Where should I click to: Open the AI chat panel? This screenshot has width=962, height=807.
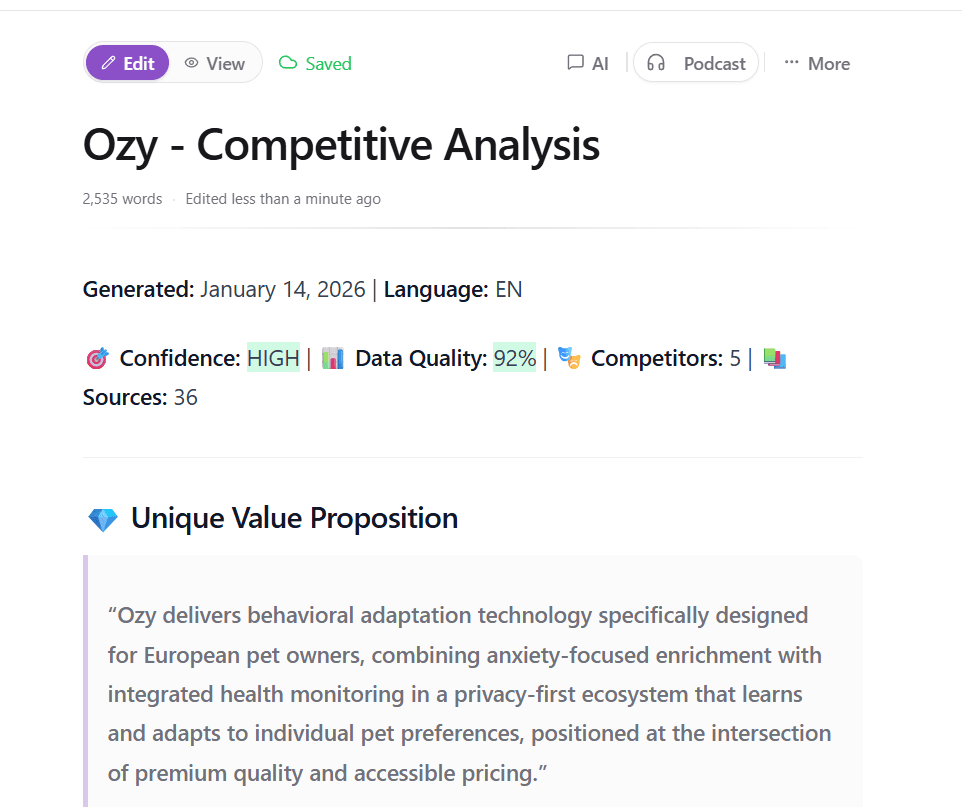click(x=588, y=63)
